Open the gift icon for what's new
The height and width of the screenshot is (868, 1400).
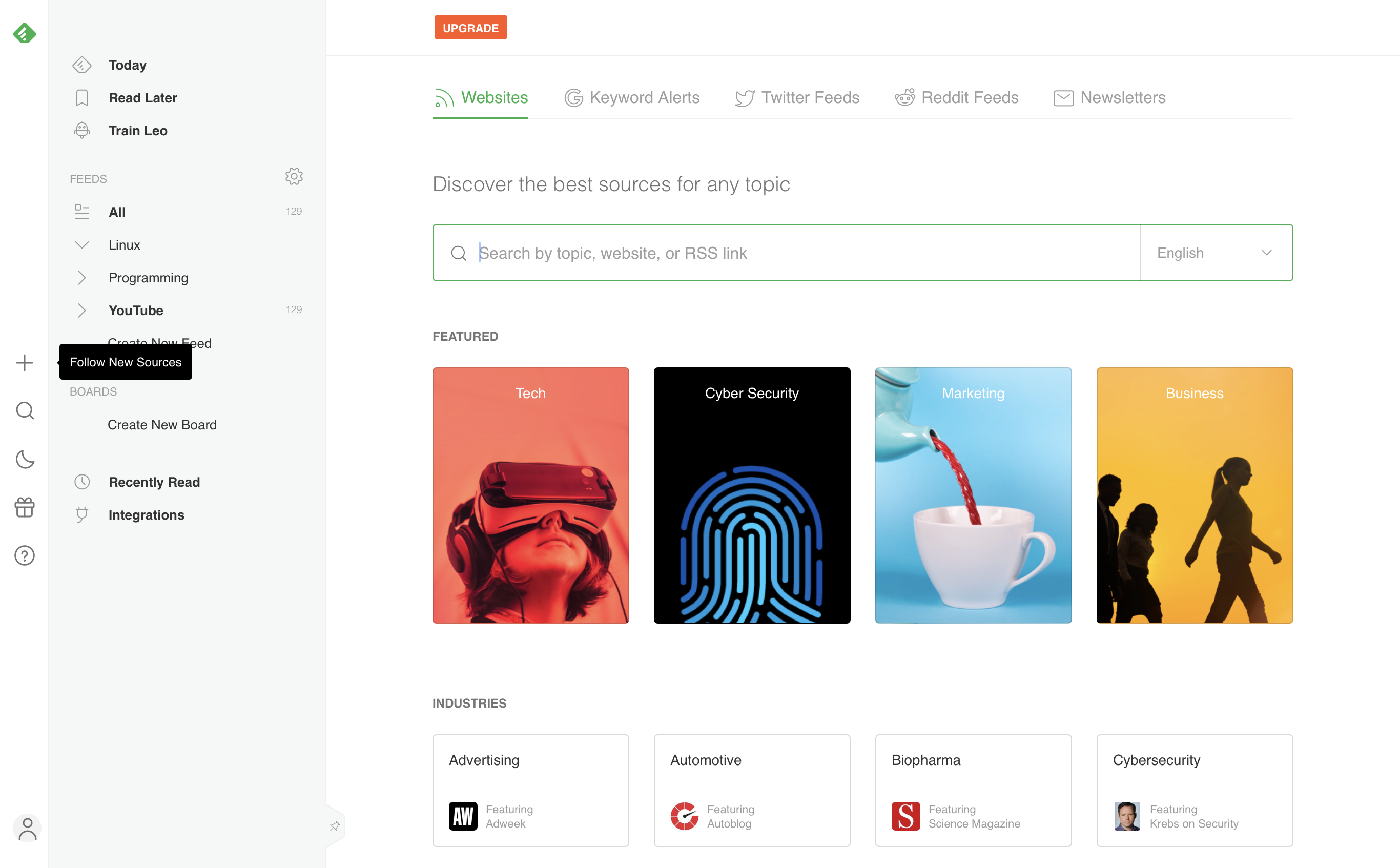(x=25, y=507)
